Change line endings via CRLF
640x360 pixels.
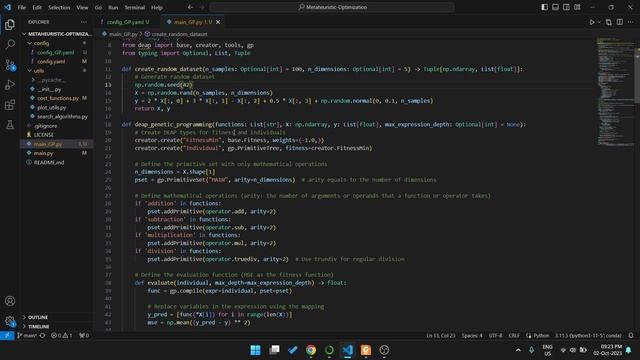(514, 336)
